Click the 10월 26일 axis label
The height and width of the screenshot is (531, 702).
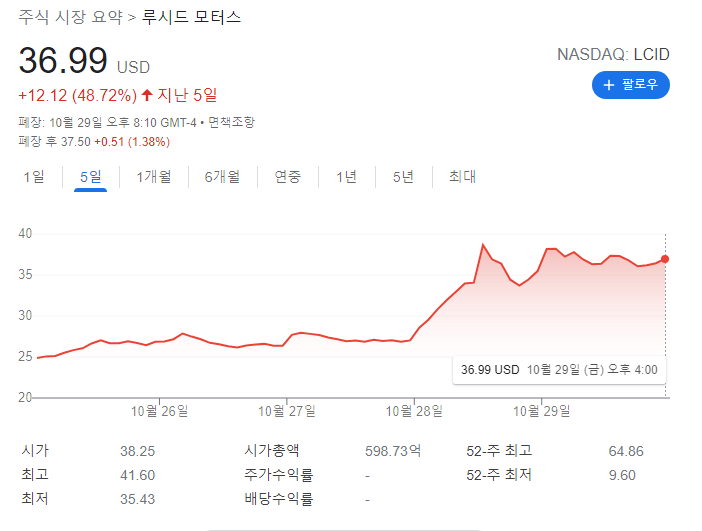tap(159, 411)
